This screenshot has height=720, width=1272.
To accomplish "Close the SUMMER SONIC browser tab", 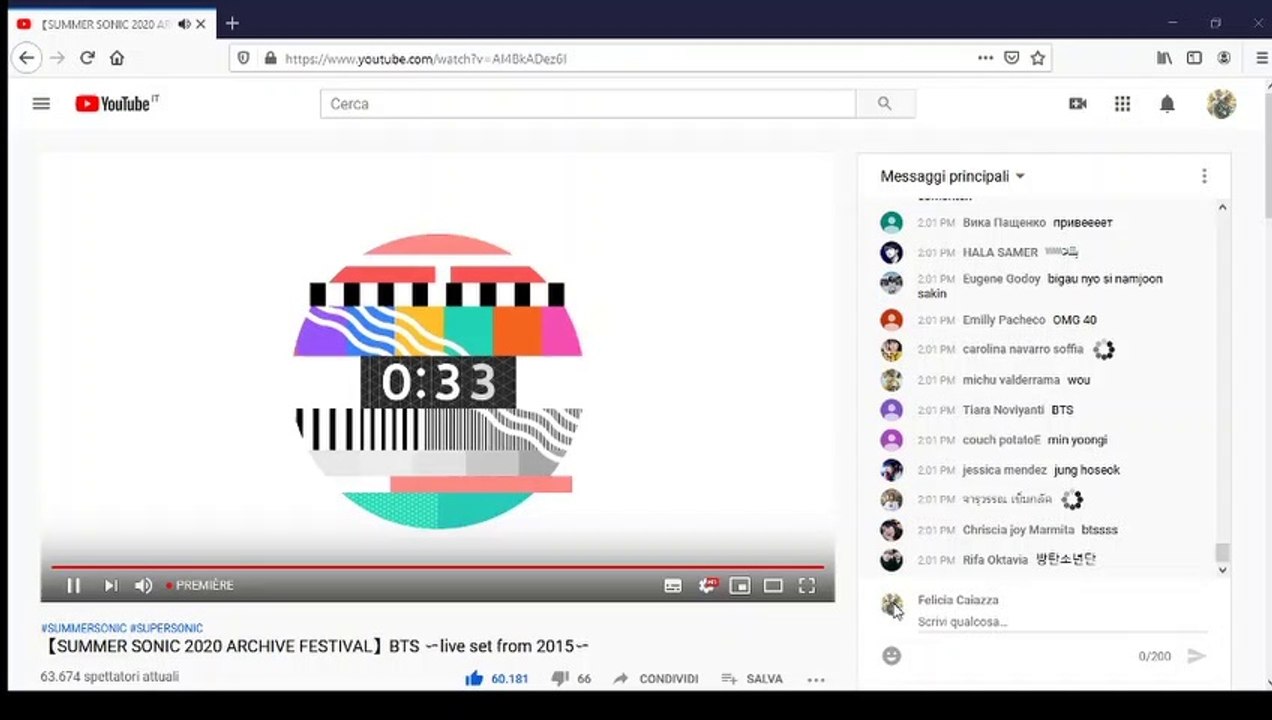I will pyautogui.click(x=201, y=24).
